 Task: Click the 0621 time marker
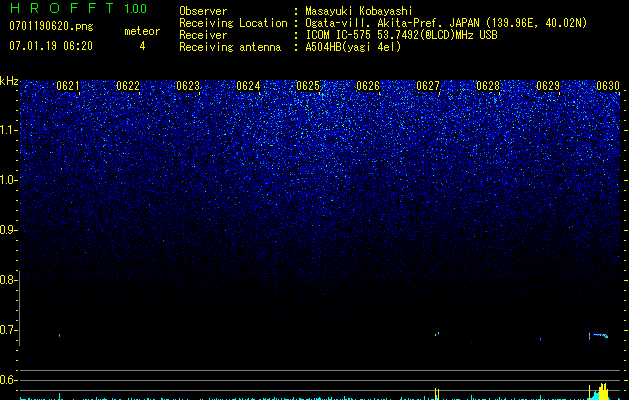click(x=68, y=86)
